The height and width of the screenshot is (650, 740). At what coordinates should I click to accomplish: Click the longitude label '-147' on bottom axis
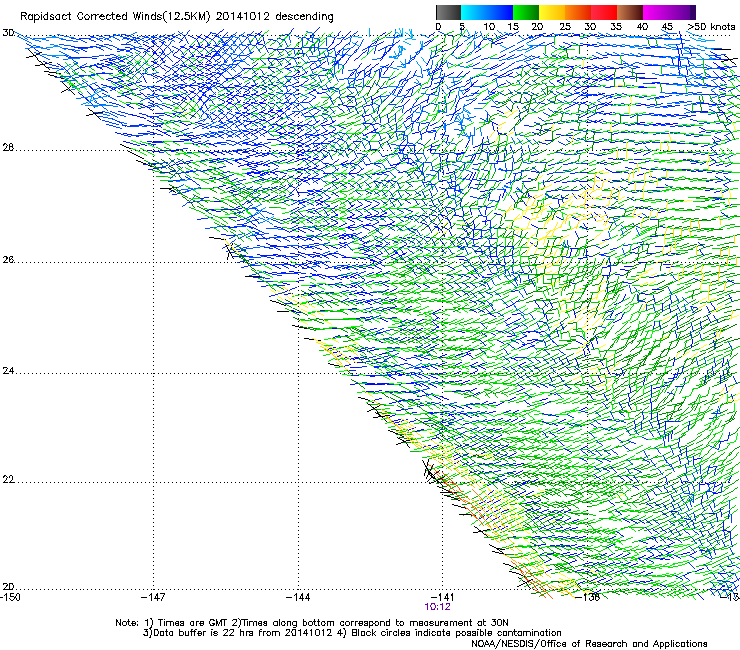click(x=153, y=597)
